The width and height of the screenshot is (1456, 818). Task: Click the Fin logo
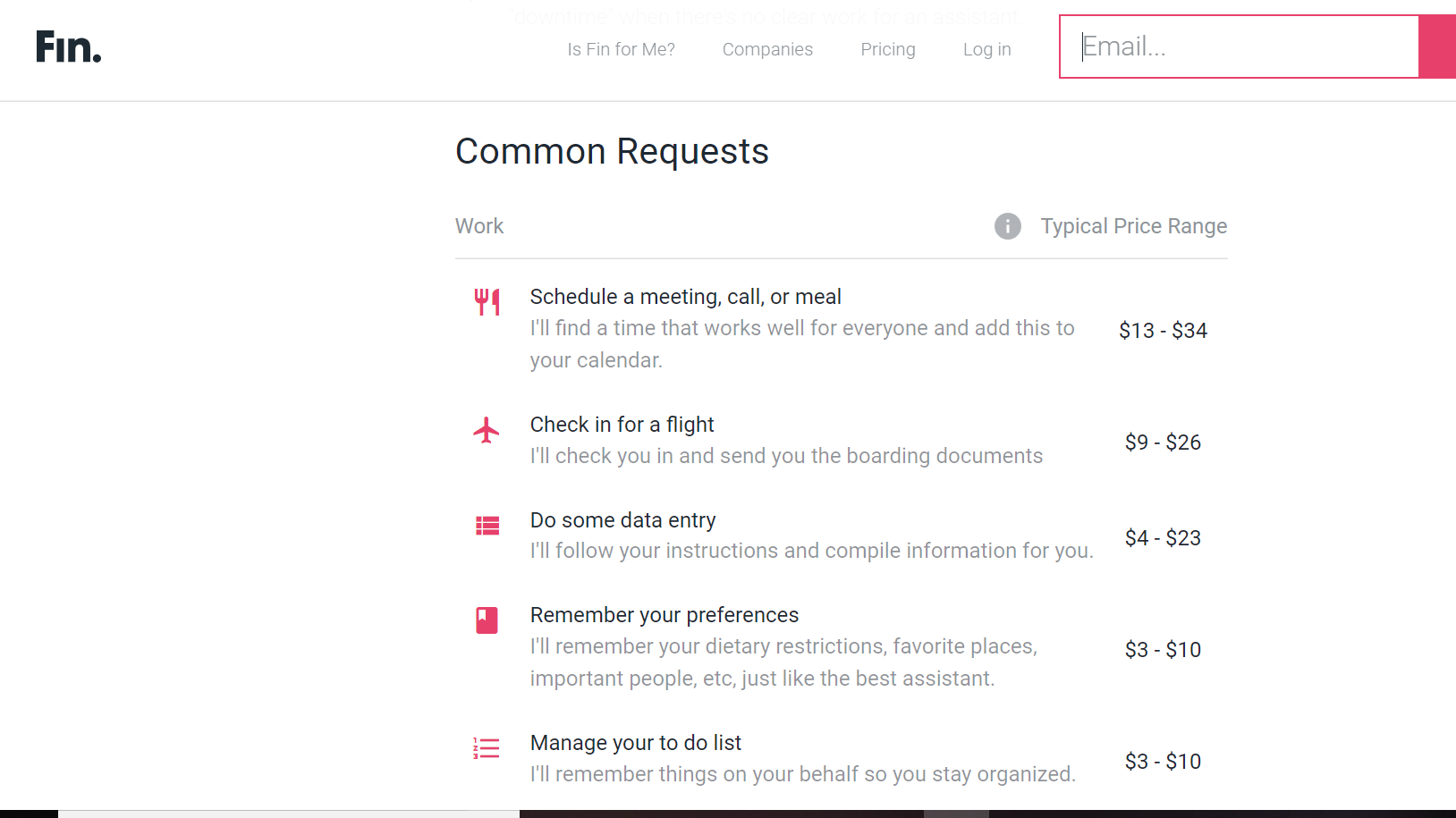coord(69,46)
